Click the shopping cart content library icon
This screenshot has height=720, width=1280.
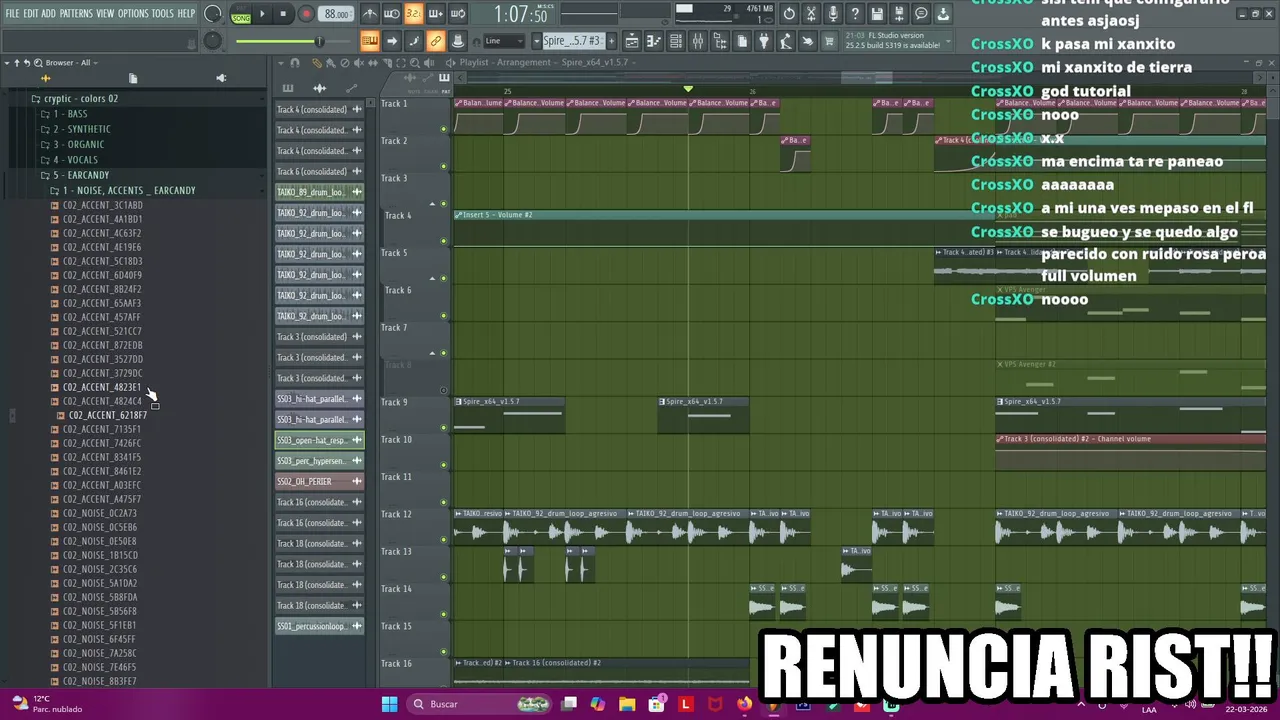click(828, 41)
